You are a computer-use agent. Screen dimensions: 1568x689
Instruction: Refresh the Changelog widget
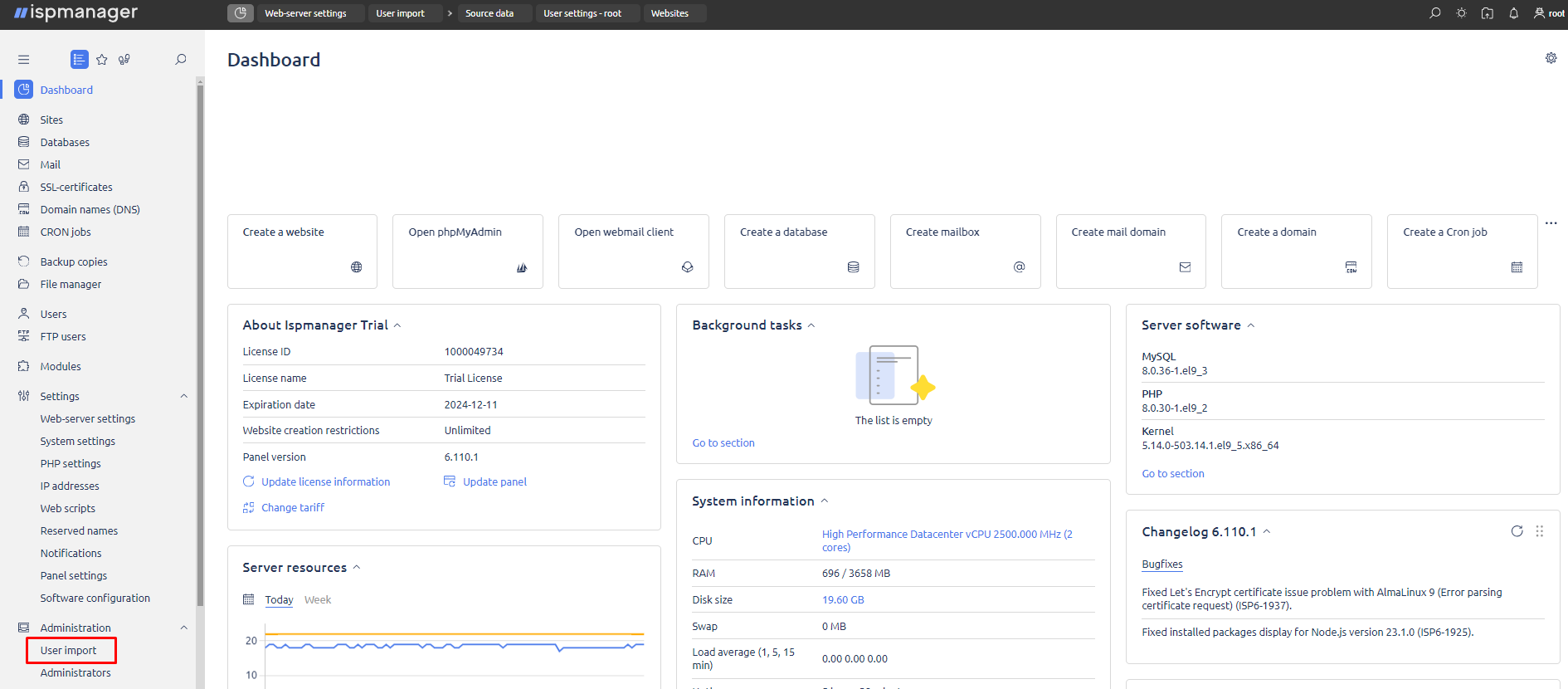tap(1517, 531)
